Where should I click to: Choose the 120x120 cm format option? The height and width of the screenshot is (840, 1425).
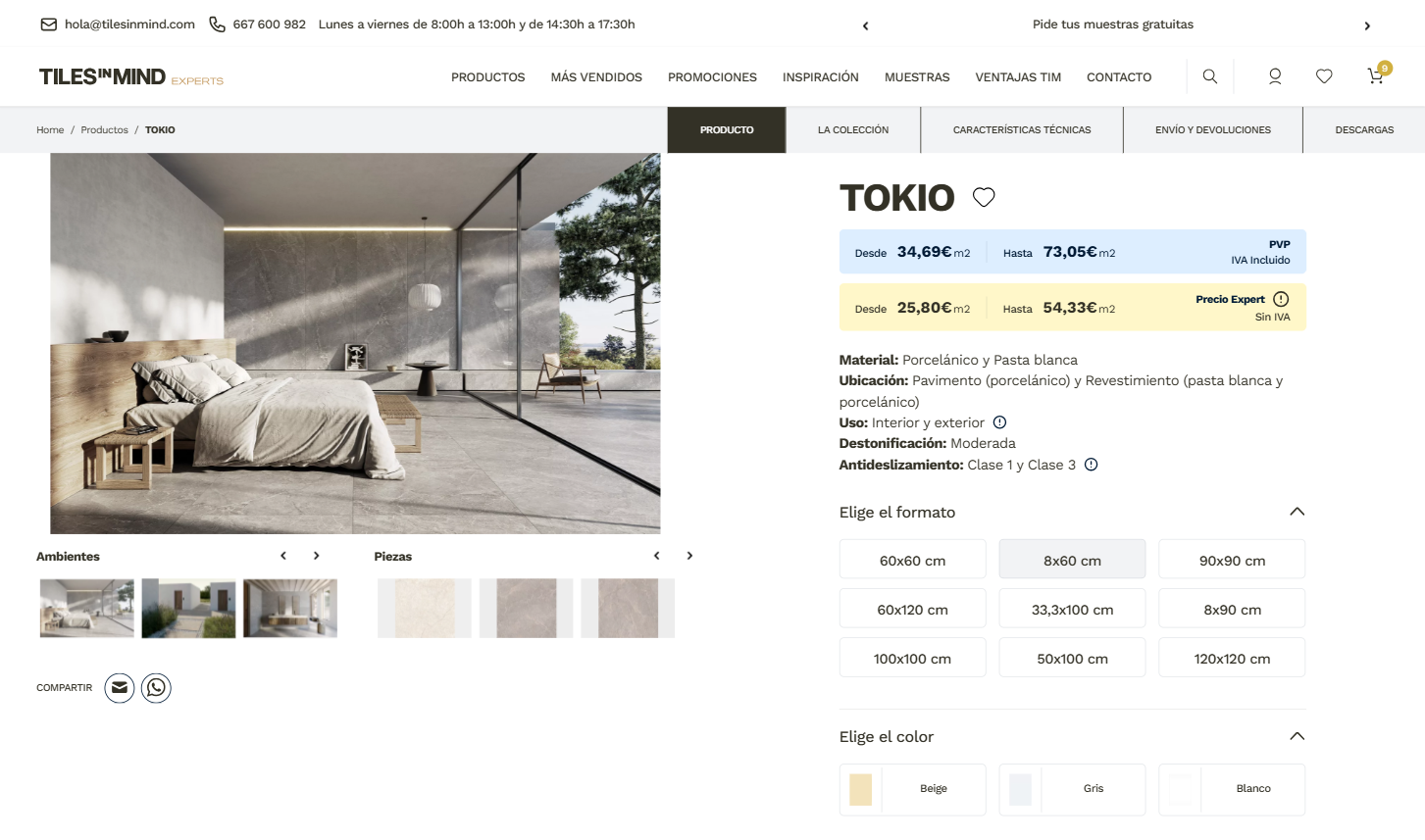(x=1232, y=658)
